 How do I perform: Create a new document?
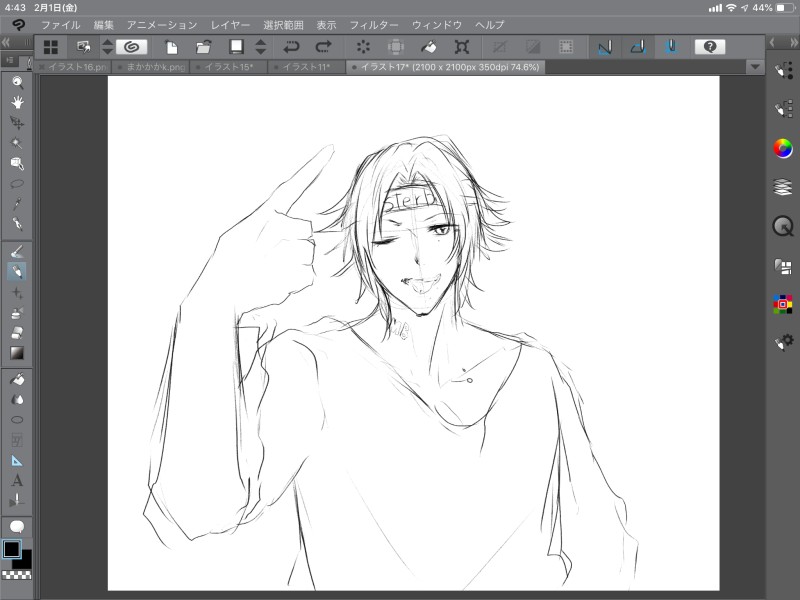(x=171, y=47)
